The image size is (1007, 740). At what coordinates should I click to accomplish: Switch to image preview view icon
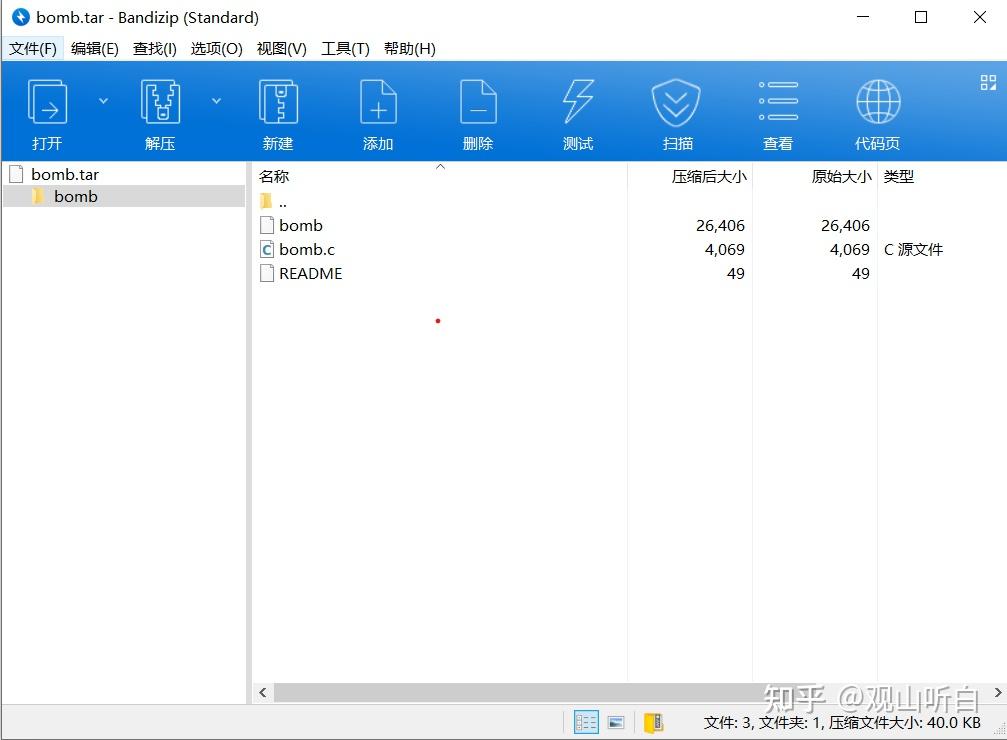(616, 723)
